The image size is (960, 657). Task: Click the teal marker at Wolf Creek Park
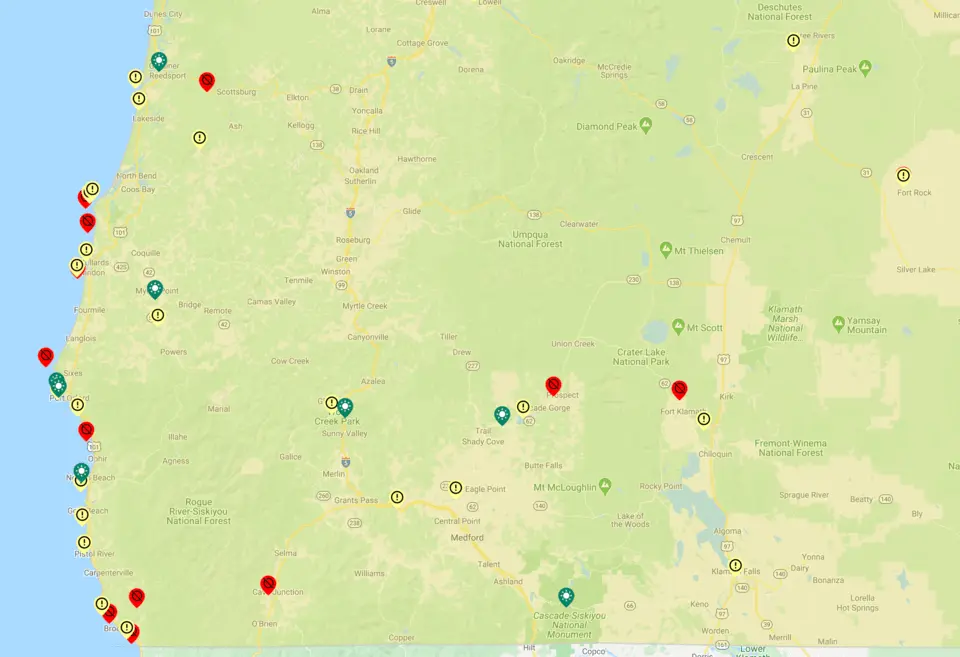[x=345, y=407]
